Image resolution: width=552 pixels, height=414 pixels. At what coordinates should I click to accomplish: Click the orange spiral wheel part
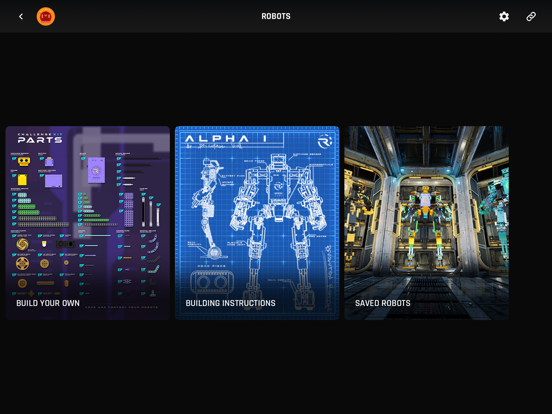pyautogui.click(x=22, y=244)
